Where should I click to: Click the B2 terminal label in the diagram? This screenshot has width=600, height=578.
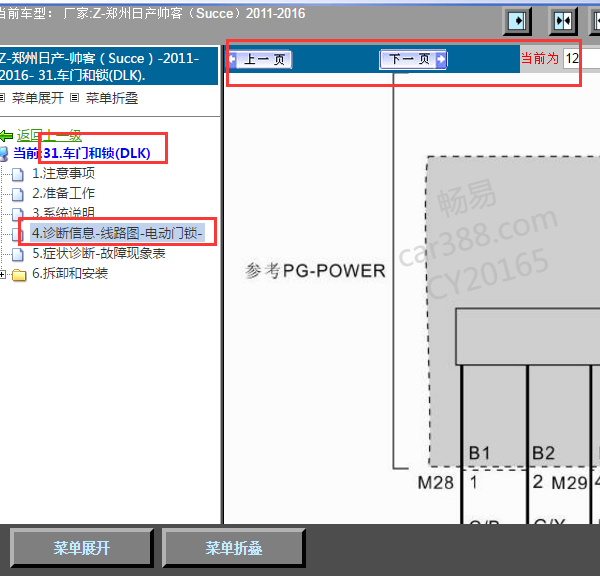[543, 453]
